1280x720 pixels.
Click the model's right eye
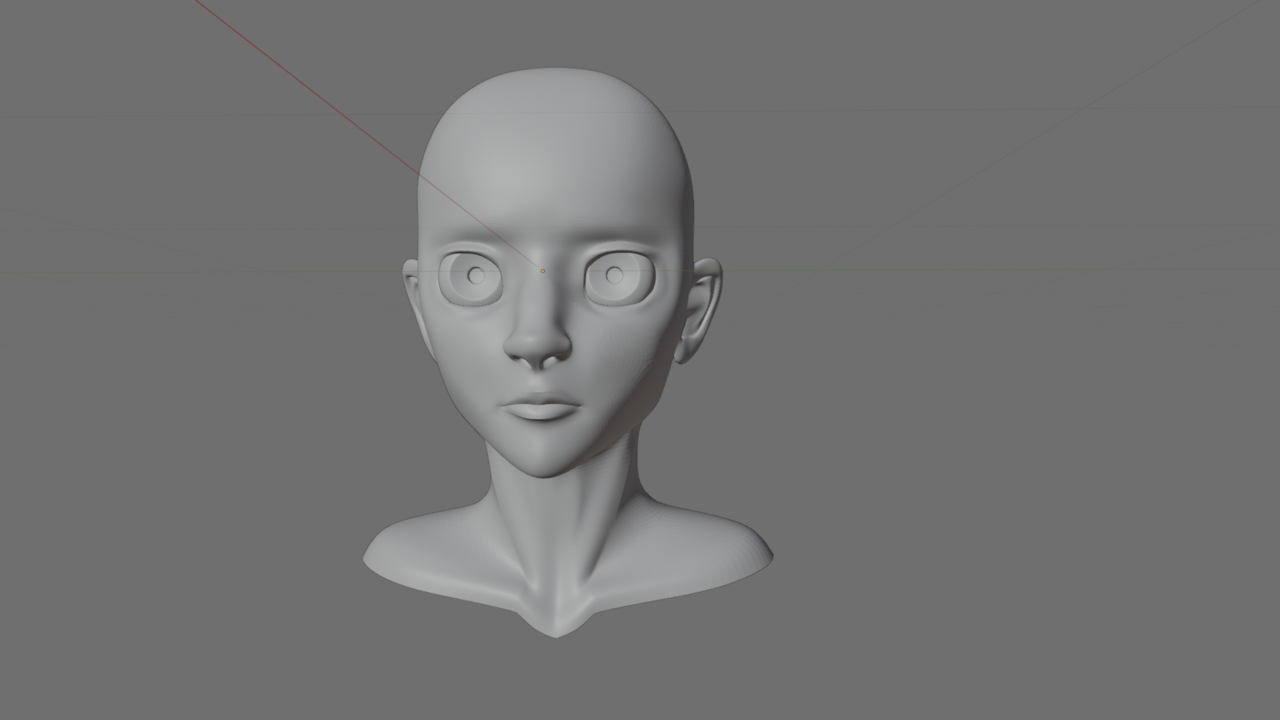472,275
